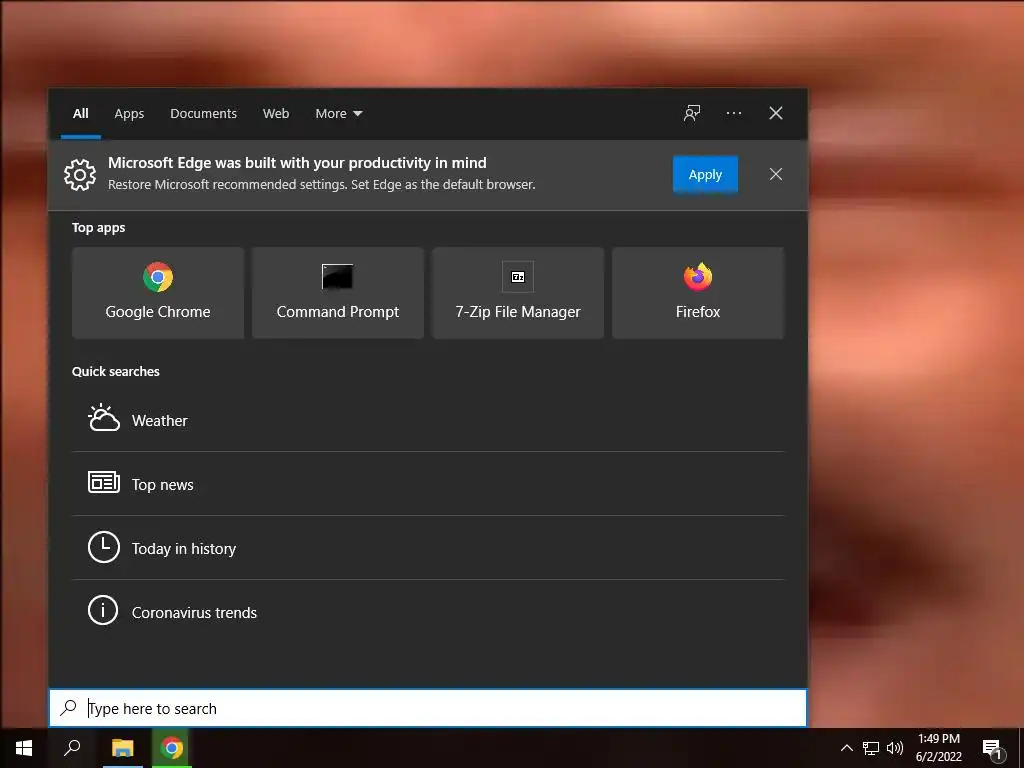The image size is (1024, 768).
Task: Switch to the Apps tab
Action: tap(129, 114)
